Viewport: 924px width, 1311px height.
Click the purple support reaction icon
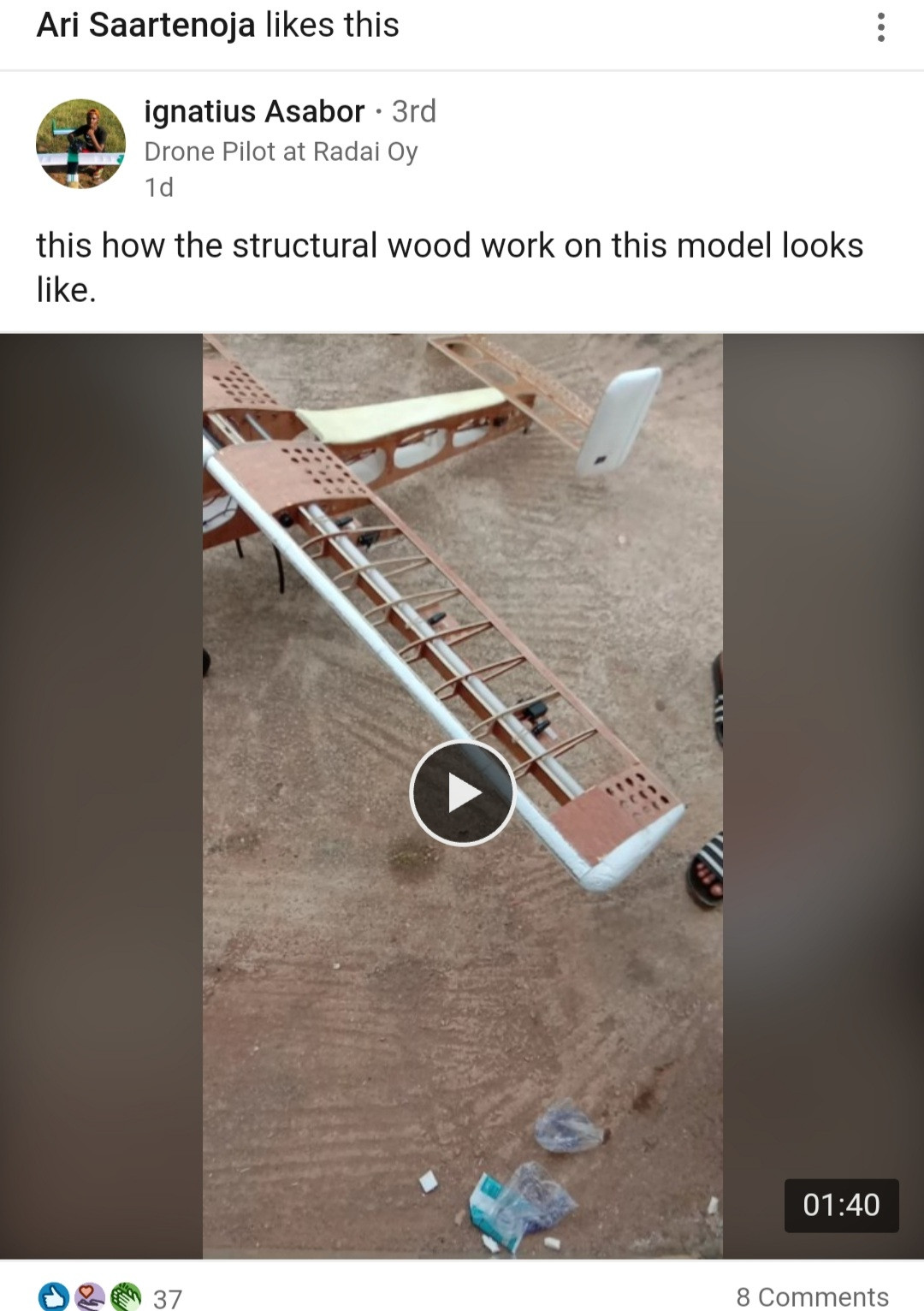tap(90, 1296)
